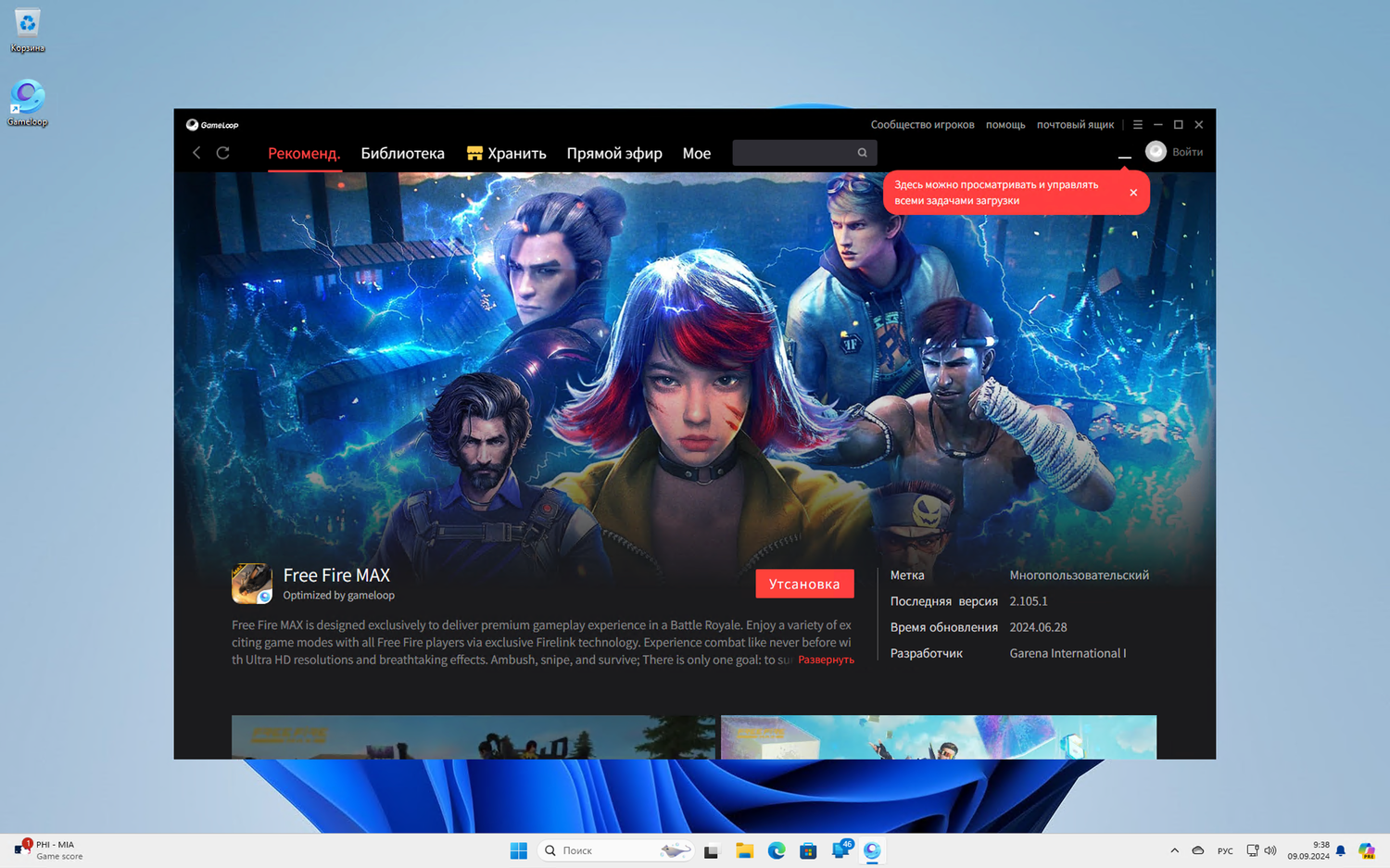Viewport: 1390px width, 868px height.
Task: Expand the description with Развернуть
Action: tap(826, 660)
